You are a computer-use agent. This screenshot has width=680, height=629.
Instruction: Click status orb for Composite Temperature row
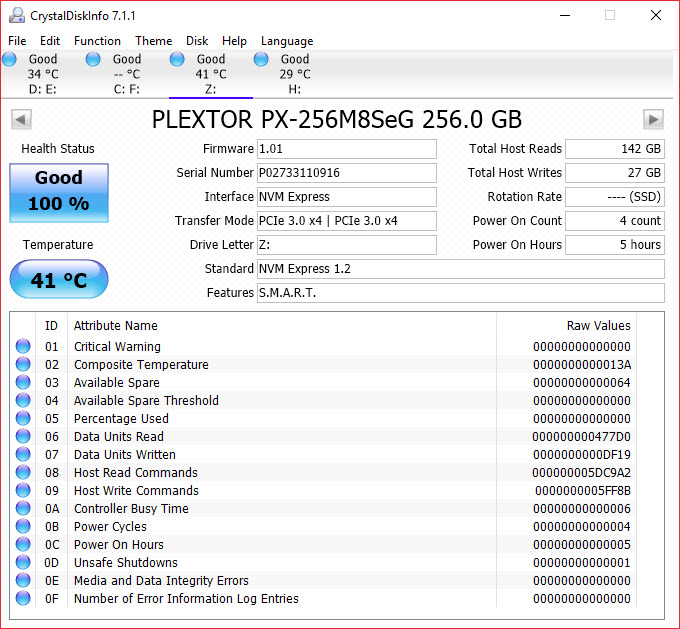tap(23, 364)
